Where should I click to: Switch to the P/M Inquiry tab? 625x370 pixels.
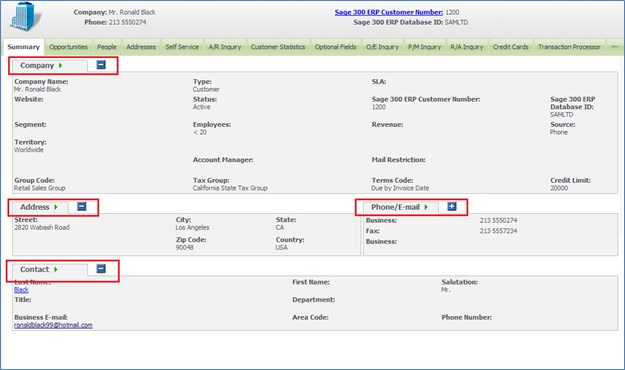pyautogui.click(x=425, y=47)
